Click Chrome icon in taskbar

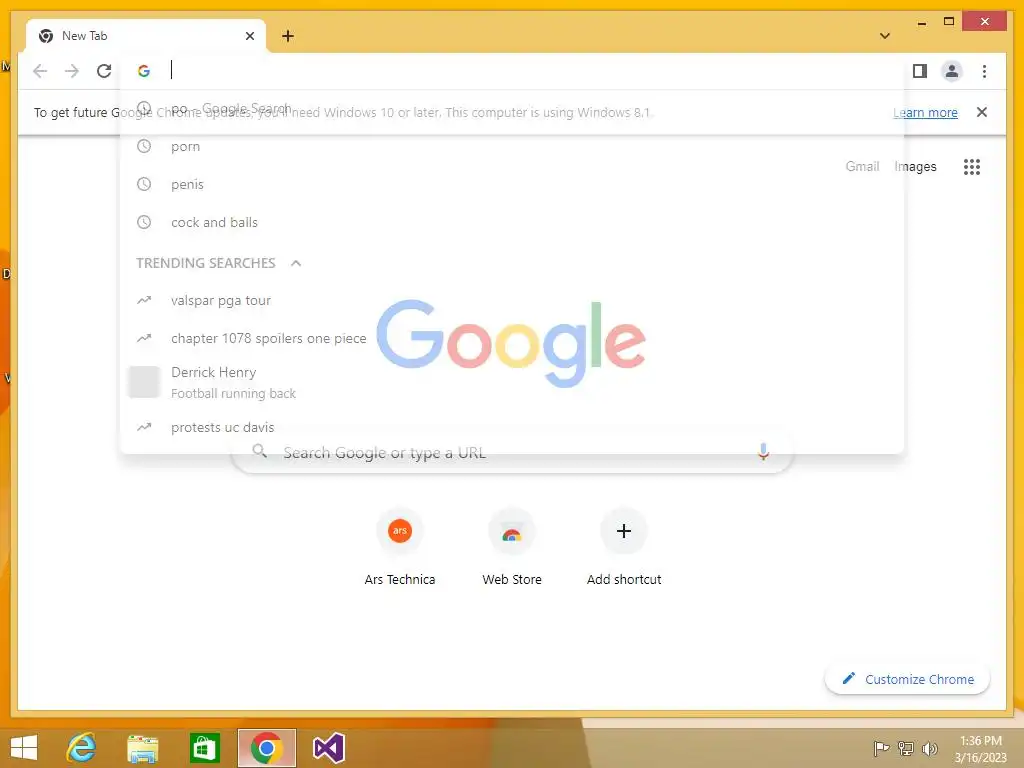pos(266,747)
